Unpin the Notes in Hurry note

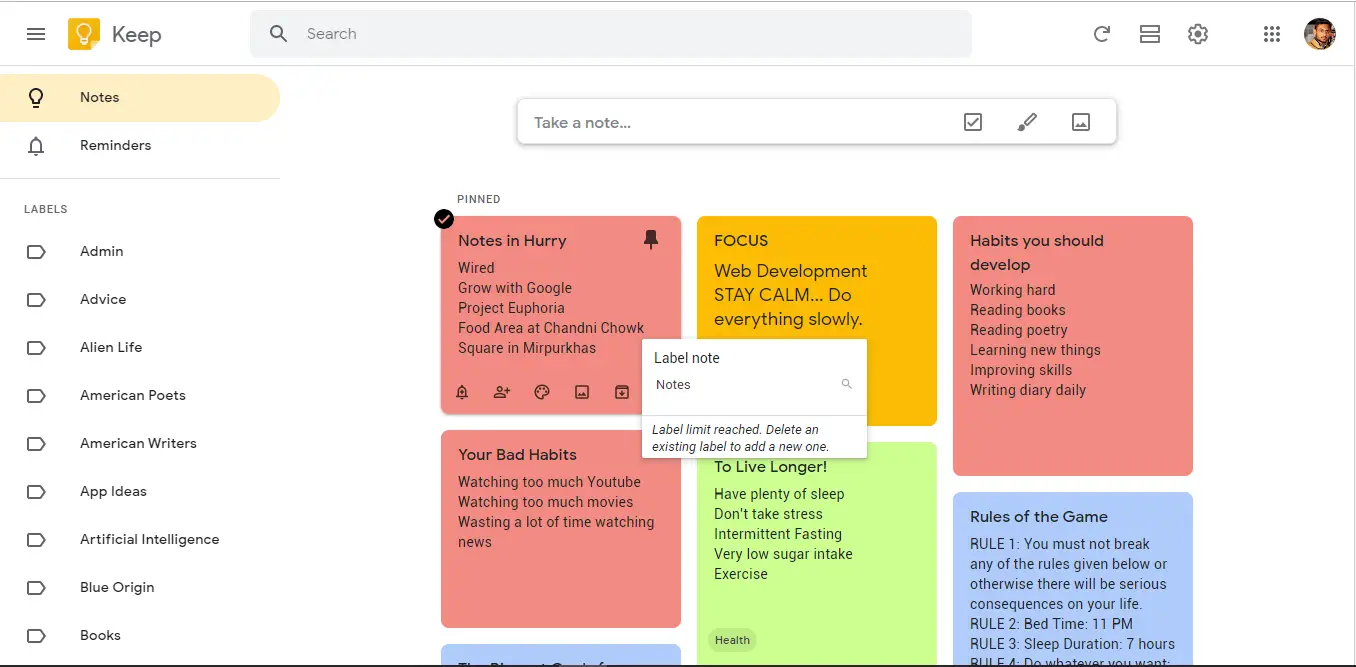pos(651,239)
